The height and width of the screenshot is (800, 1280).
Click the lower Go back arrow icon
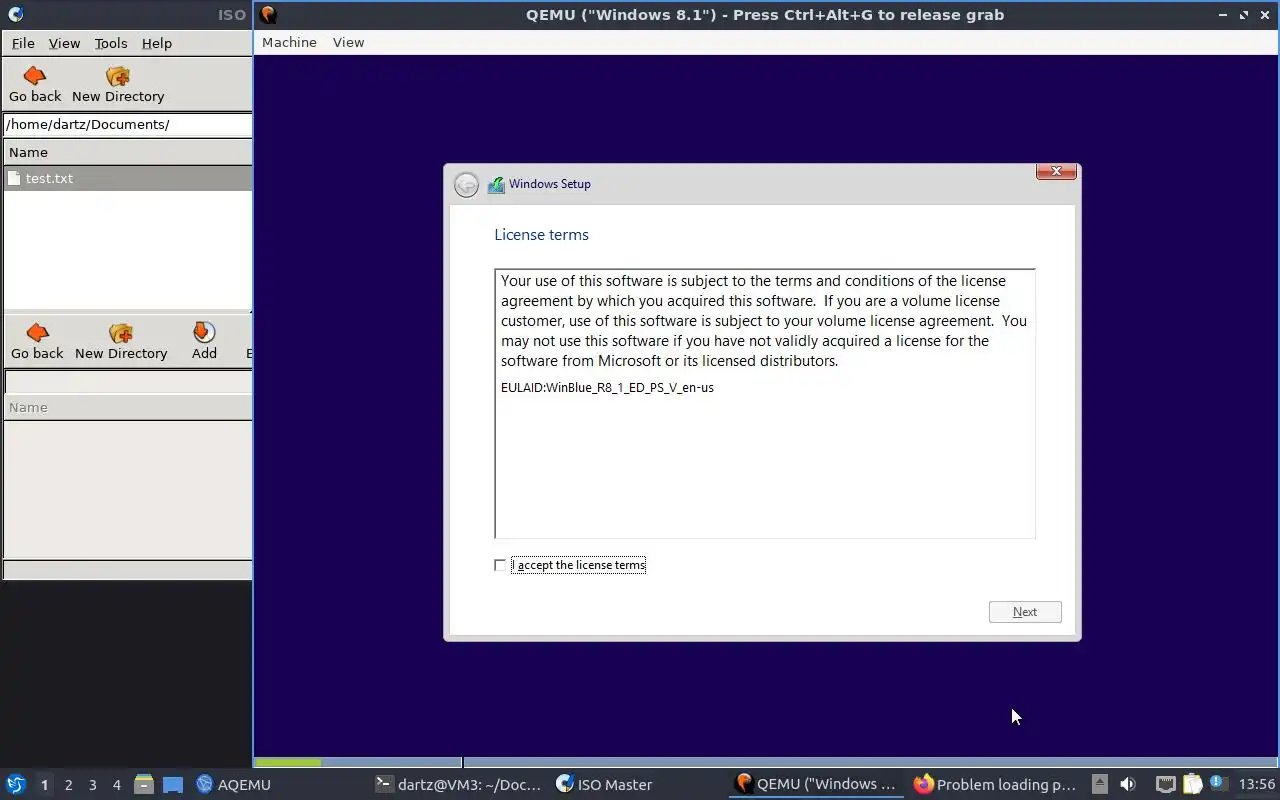click(x=37, y=333)
